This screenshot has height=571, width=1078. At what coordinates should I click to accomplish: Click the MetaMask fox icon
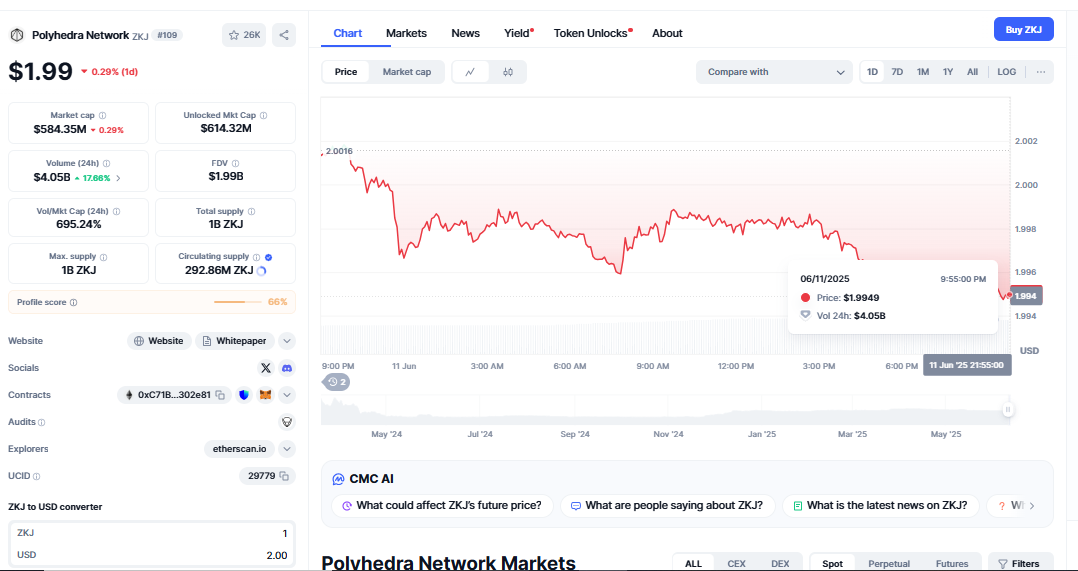[x=265, y=395]
